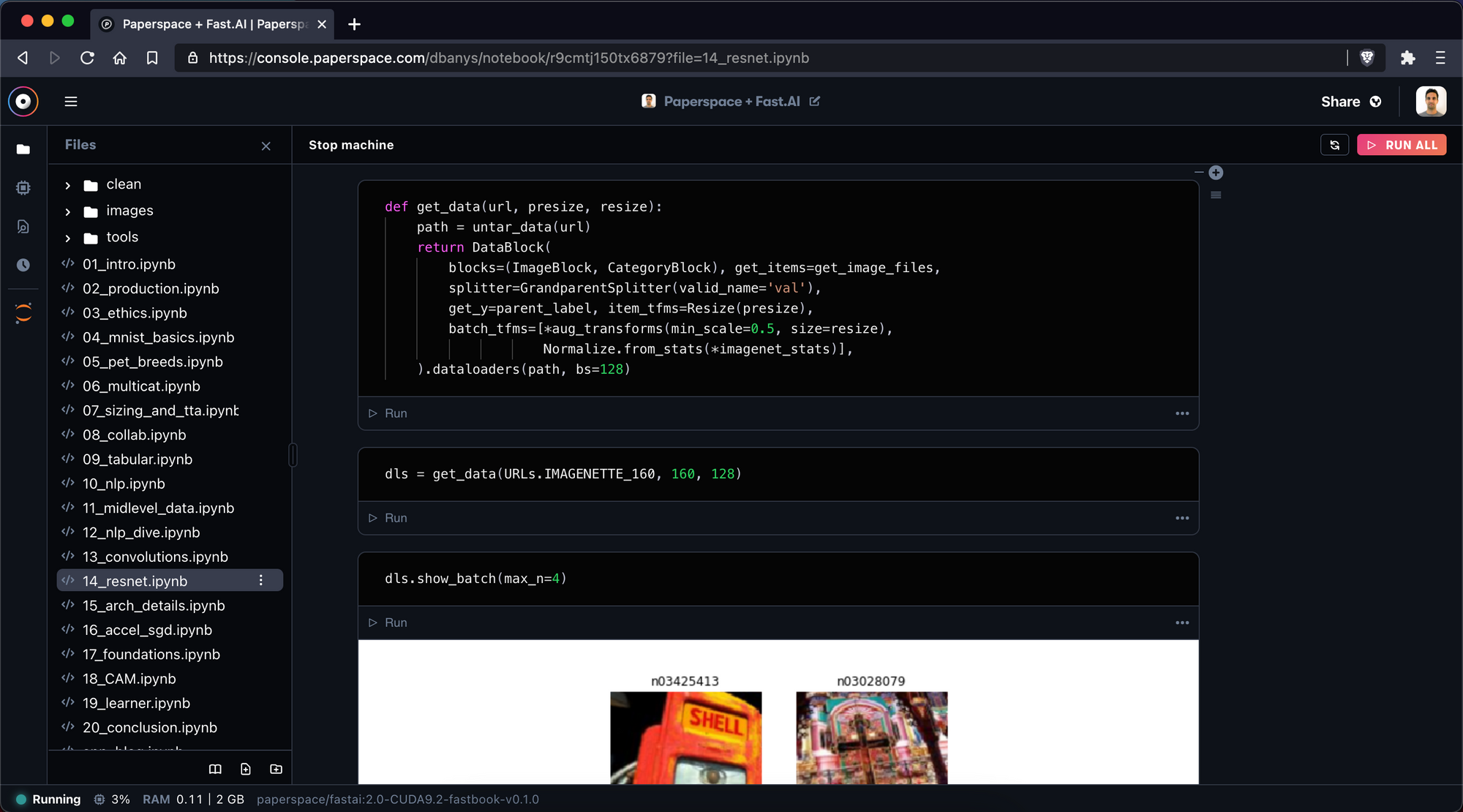Run the dls.show_batch cell
The height and width of the screenshot is (812, 1463).
(388, 623)
